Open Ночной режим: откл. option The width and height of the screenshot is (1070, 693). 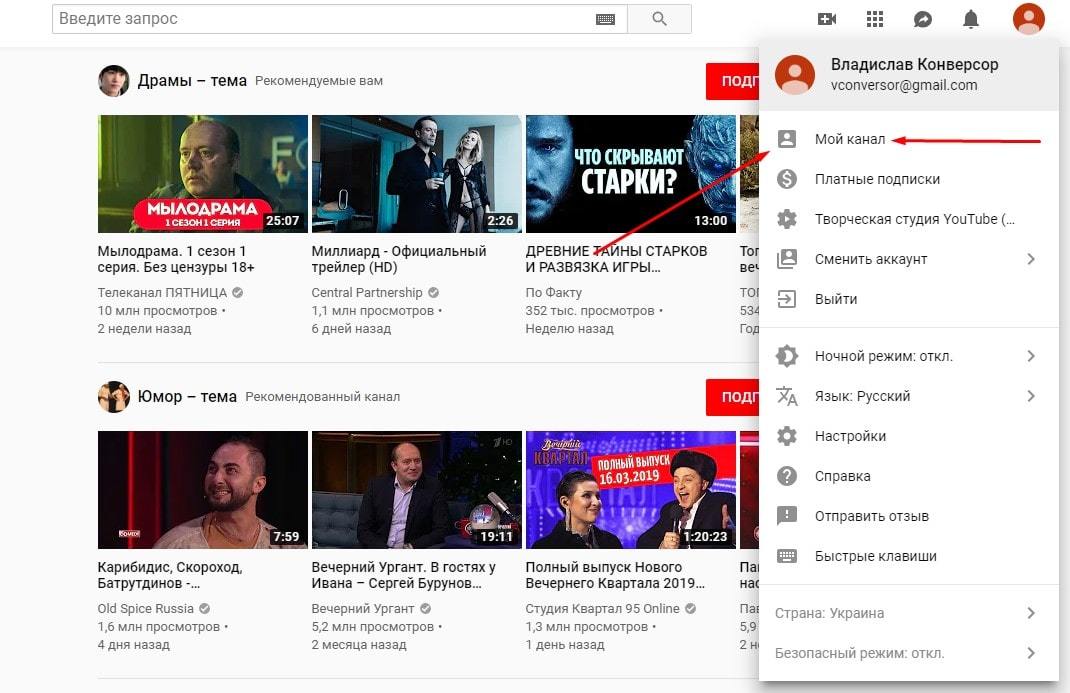coord(909,356)
